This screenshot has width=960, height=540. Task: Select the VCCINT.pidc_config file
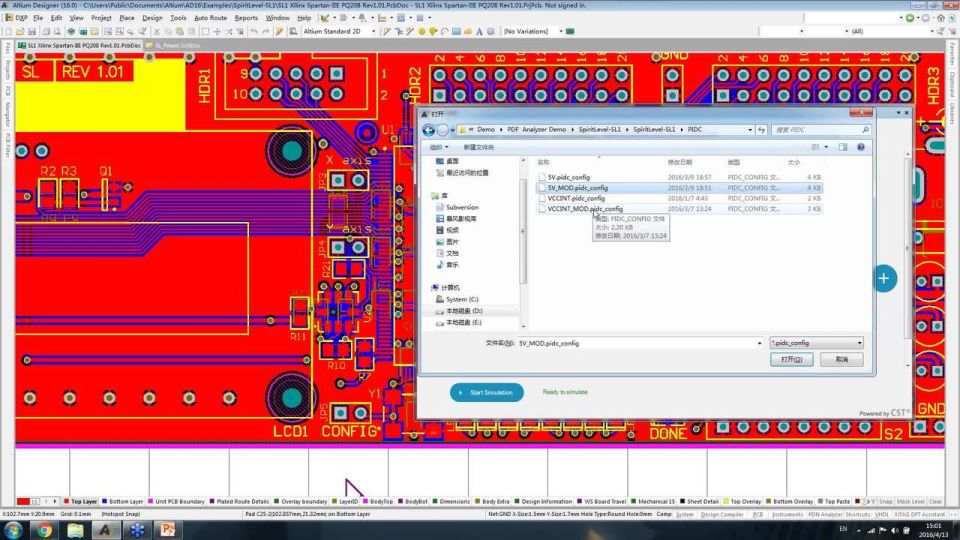pyautogui.click(x=678, y=198)
